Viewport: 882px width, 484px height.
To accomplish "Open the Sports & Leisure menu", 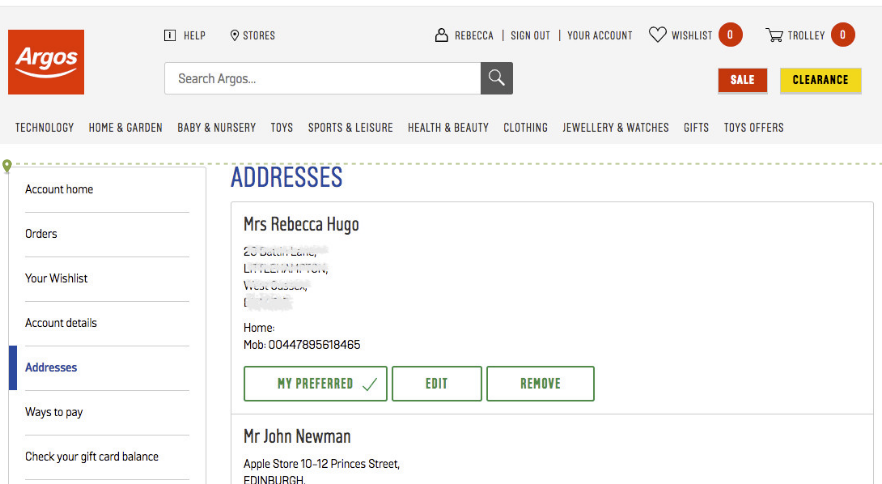I will [350, 128].
